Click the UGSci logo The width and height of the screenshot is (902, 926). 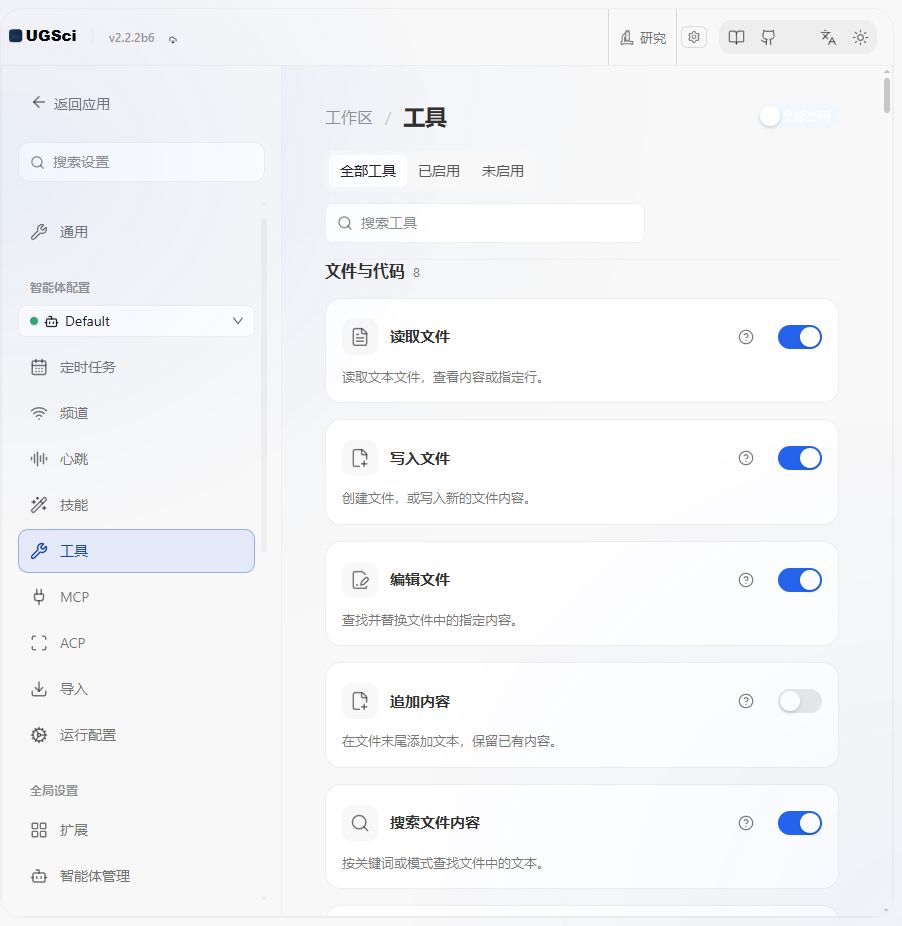(x=43, y=36)
